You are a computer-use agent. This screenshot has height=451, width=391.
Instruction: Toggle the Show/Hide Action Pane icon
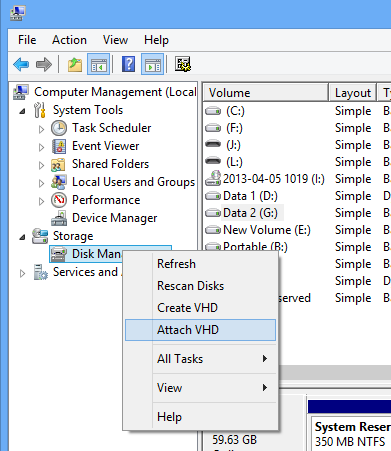[152, 64]
